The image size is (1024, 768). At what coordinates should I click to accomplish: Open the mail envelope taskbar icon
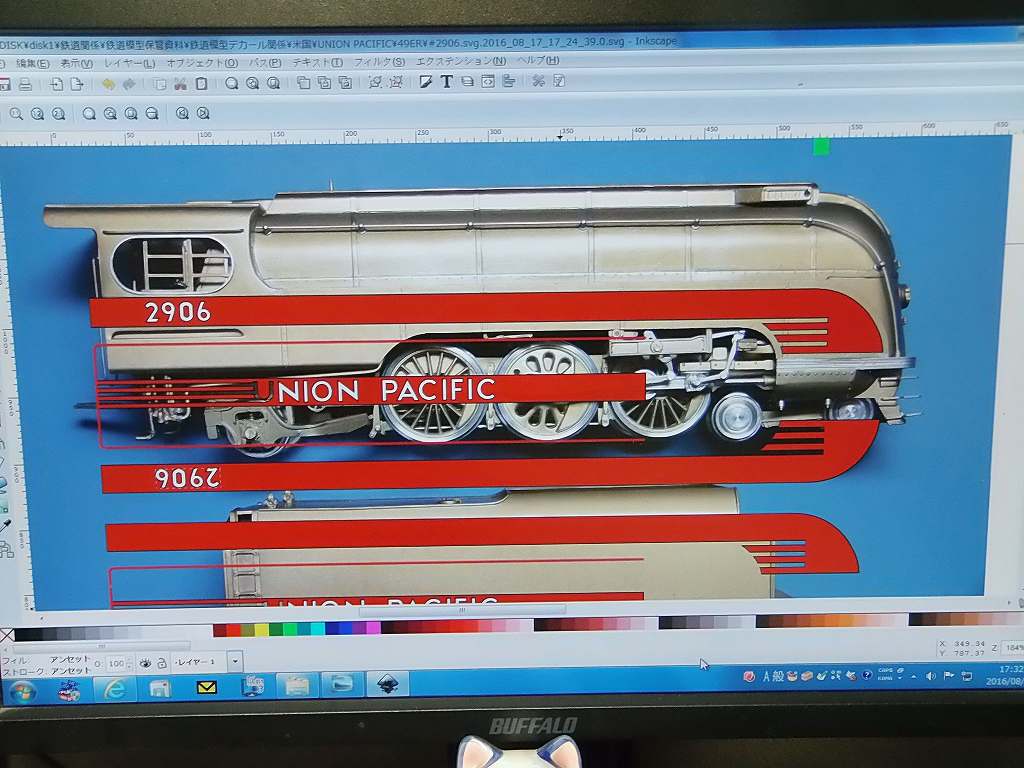(x=206, y=687)
